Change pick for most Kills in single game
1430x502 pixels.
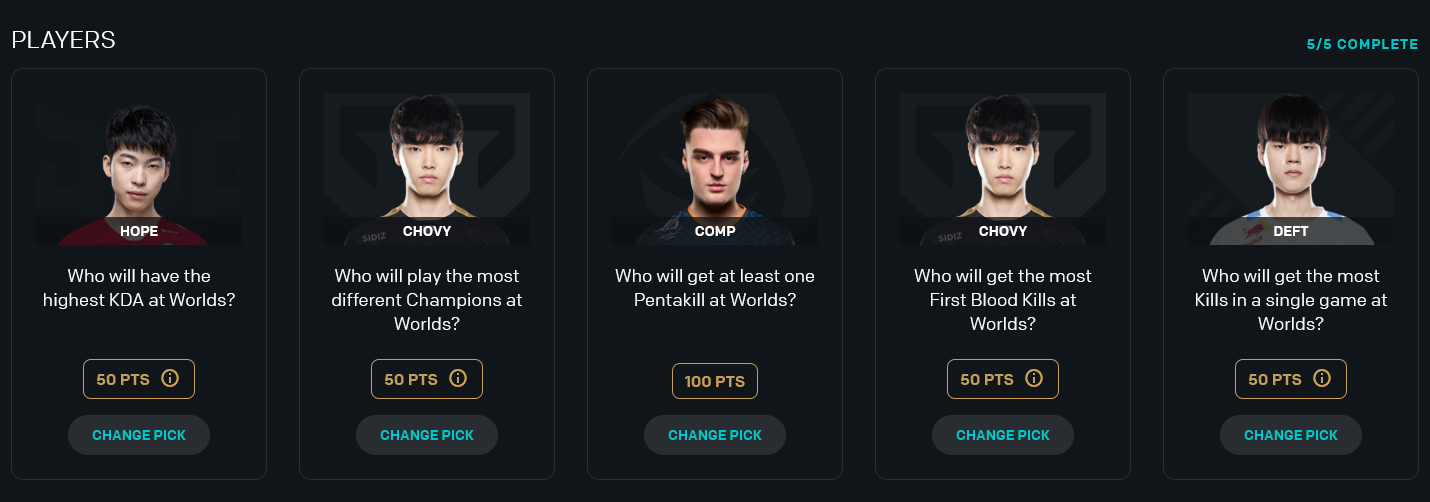tap(1291, 435)
